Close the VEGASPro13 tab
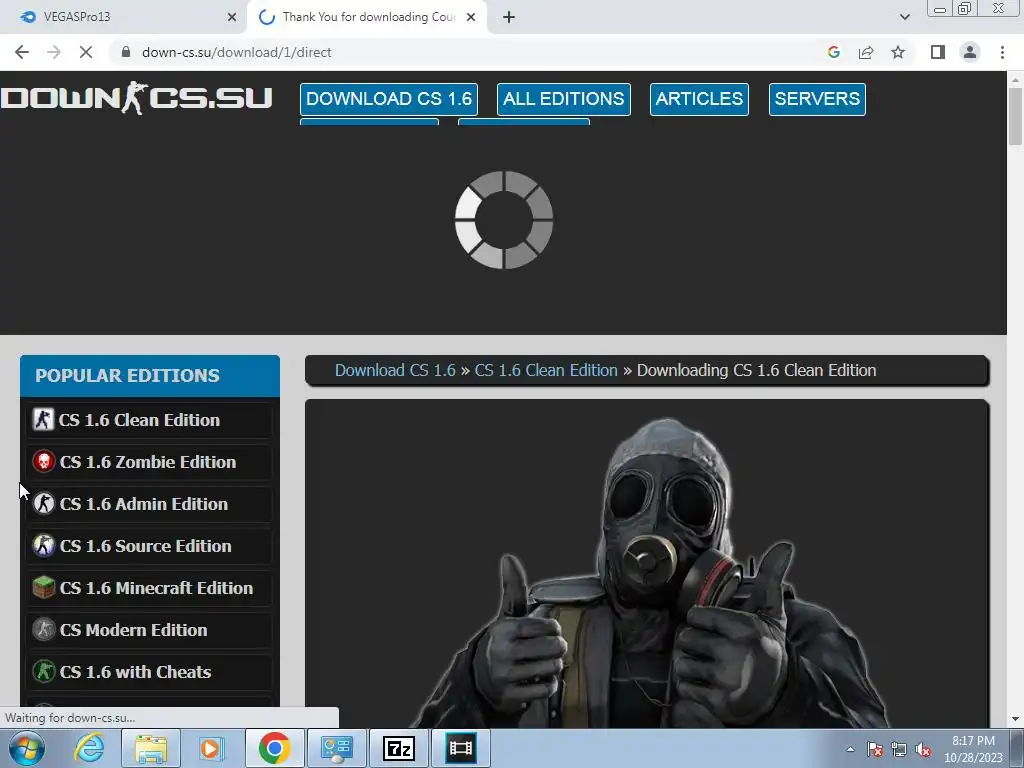 click(232, 17)
